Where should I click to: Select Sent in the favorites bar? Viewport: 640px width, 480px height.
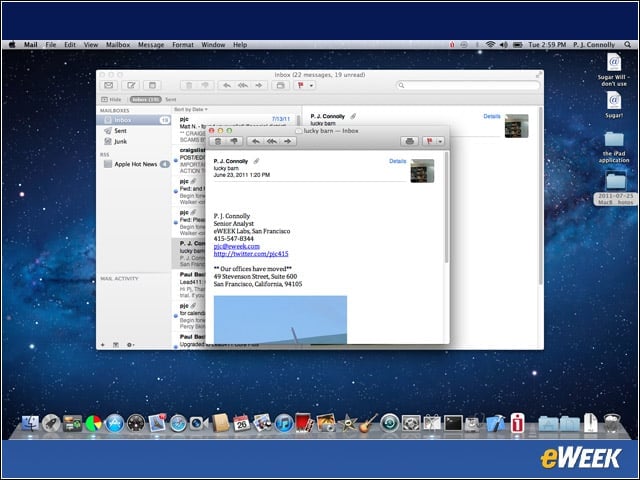[x=171, y=99]
